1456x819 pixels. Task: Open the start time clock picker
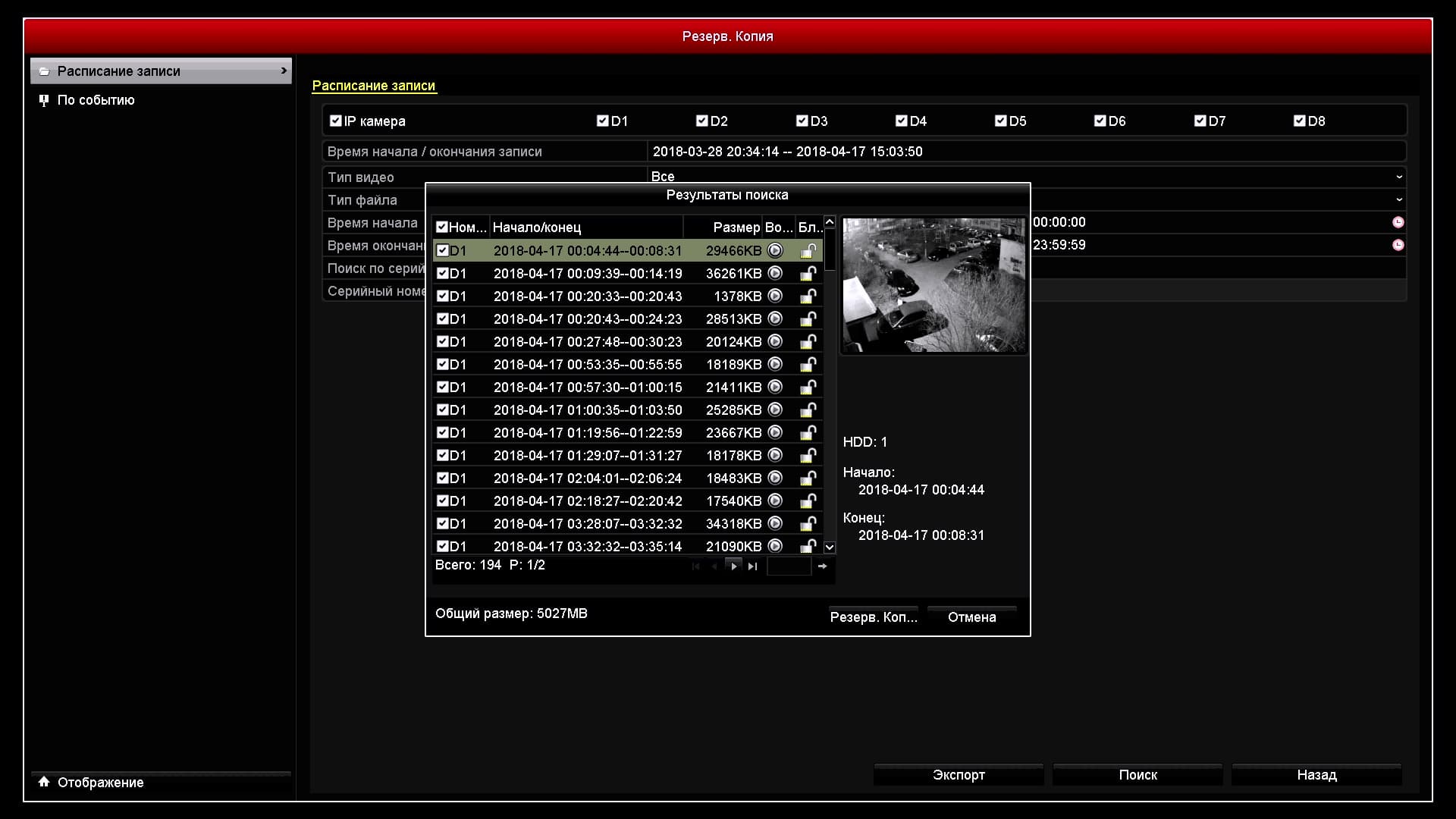[x=1398, y=222]
